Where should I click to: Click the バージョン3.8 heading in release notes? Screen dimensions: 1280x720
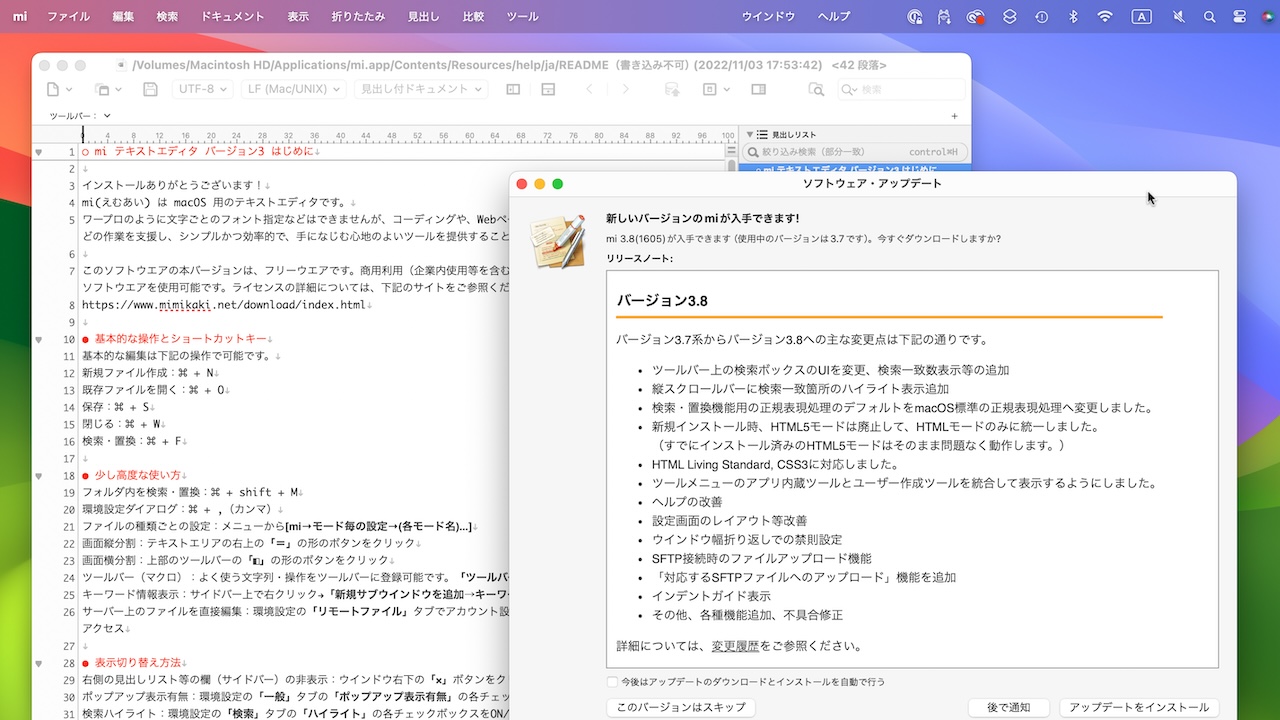pos(662,300)
